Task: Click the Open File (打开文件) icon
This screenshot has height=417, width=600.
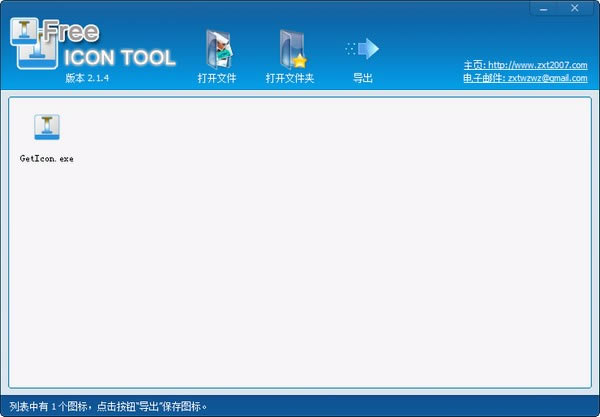Action: 220,49
